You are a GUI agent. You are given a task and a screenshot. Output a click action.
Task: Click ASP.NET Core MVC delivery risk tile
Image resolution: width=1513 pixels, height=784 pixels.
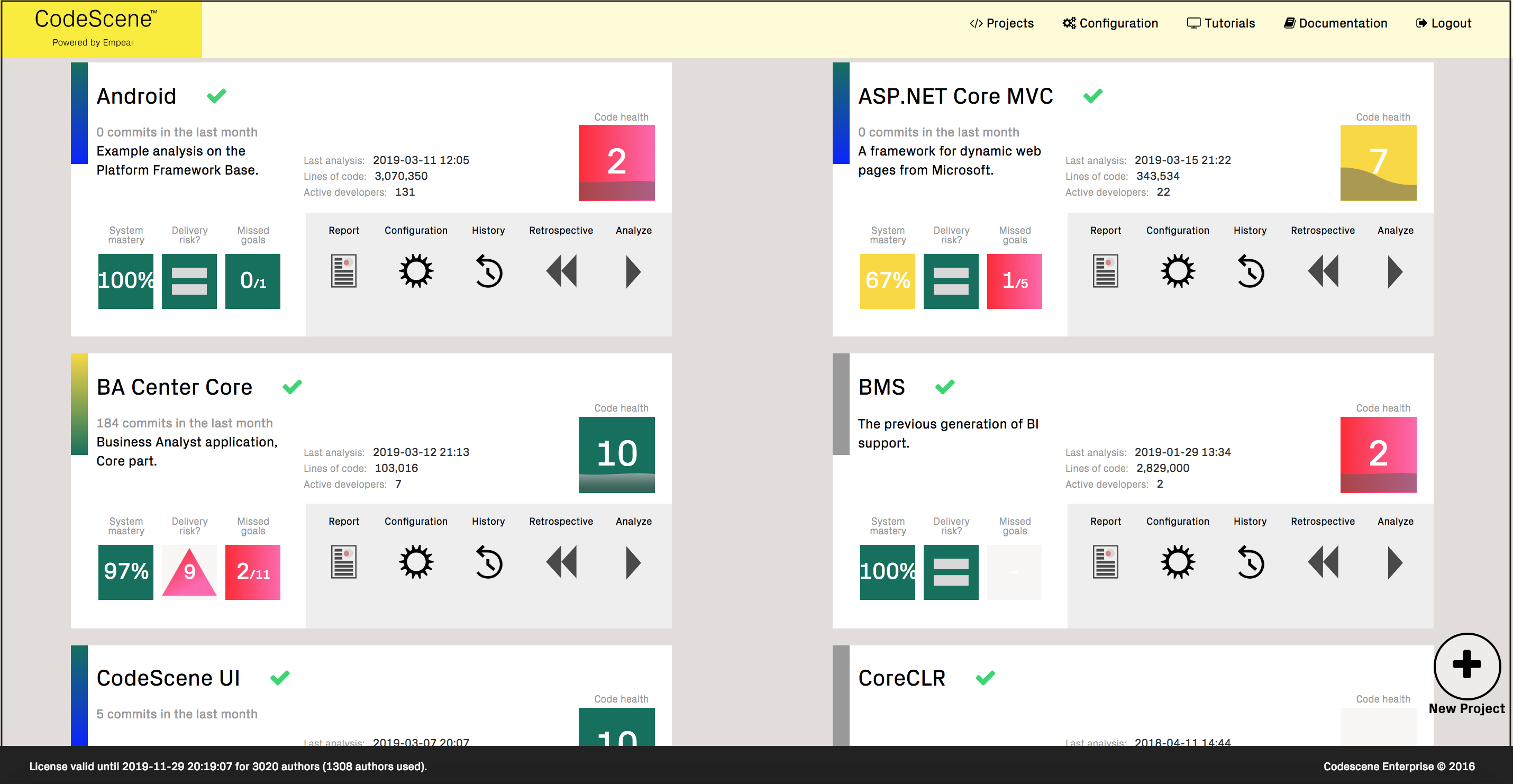click(951, 281)
